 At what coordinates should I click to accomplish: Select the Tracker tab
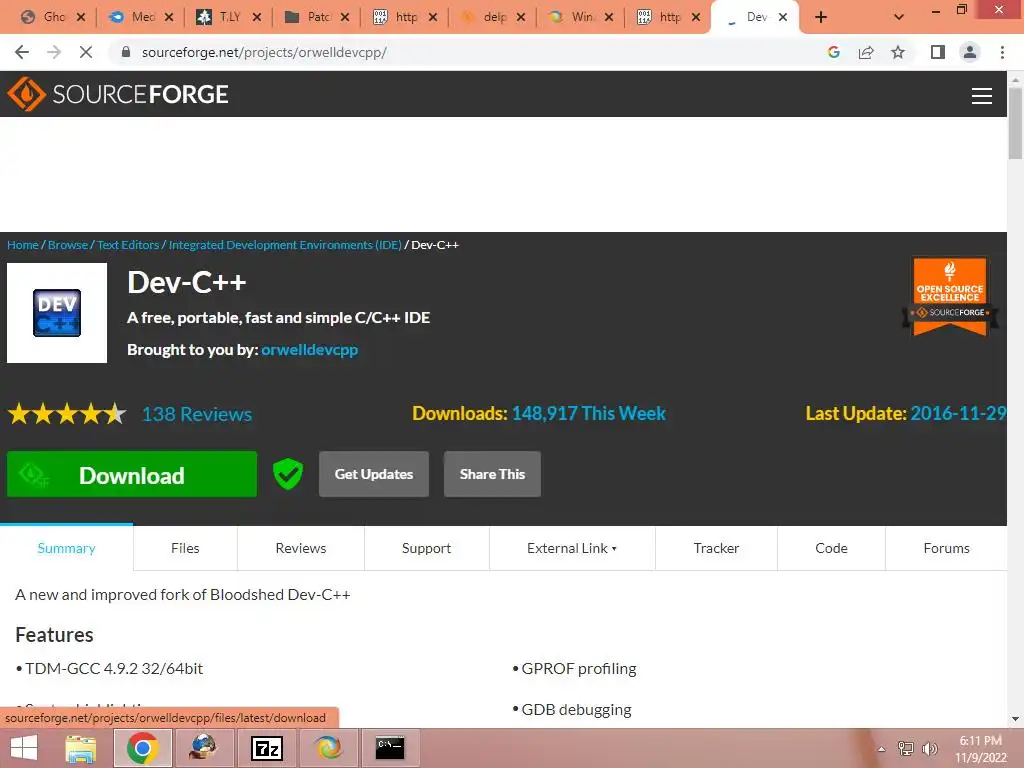(716, 549)
